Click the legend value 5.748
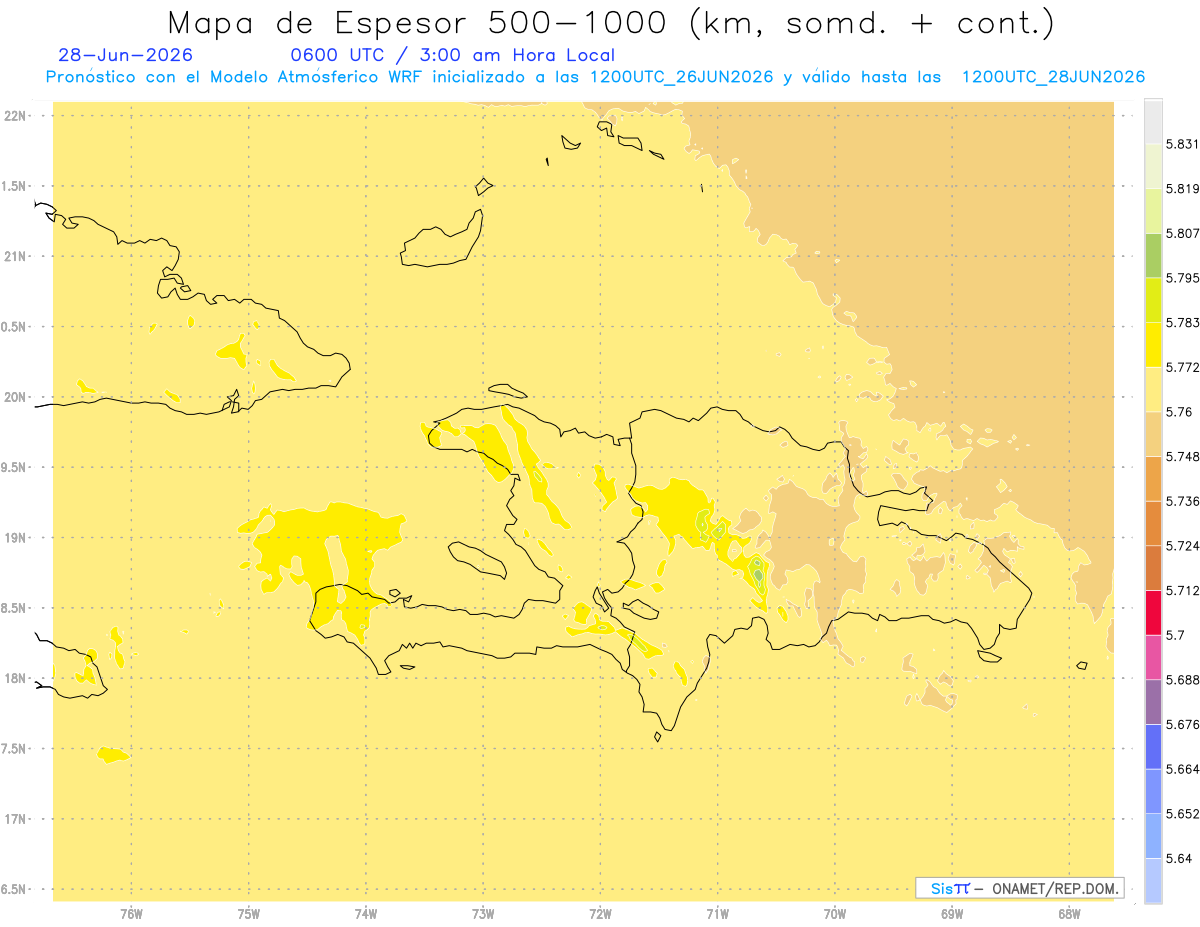Image resolution: width=1200 pixels, height=927 pixels. [x=1183, y=457]
